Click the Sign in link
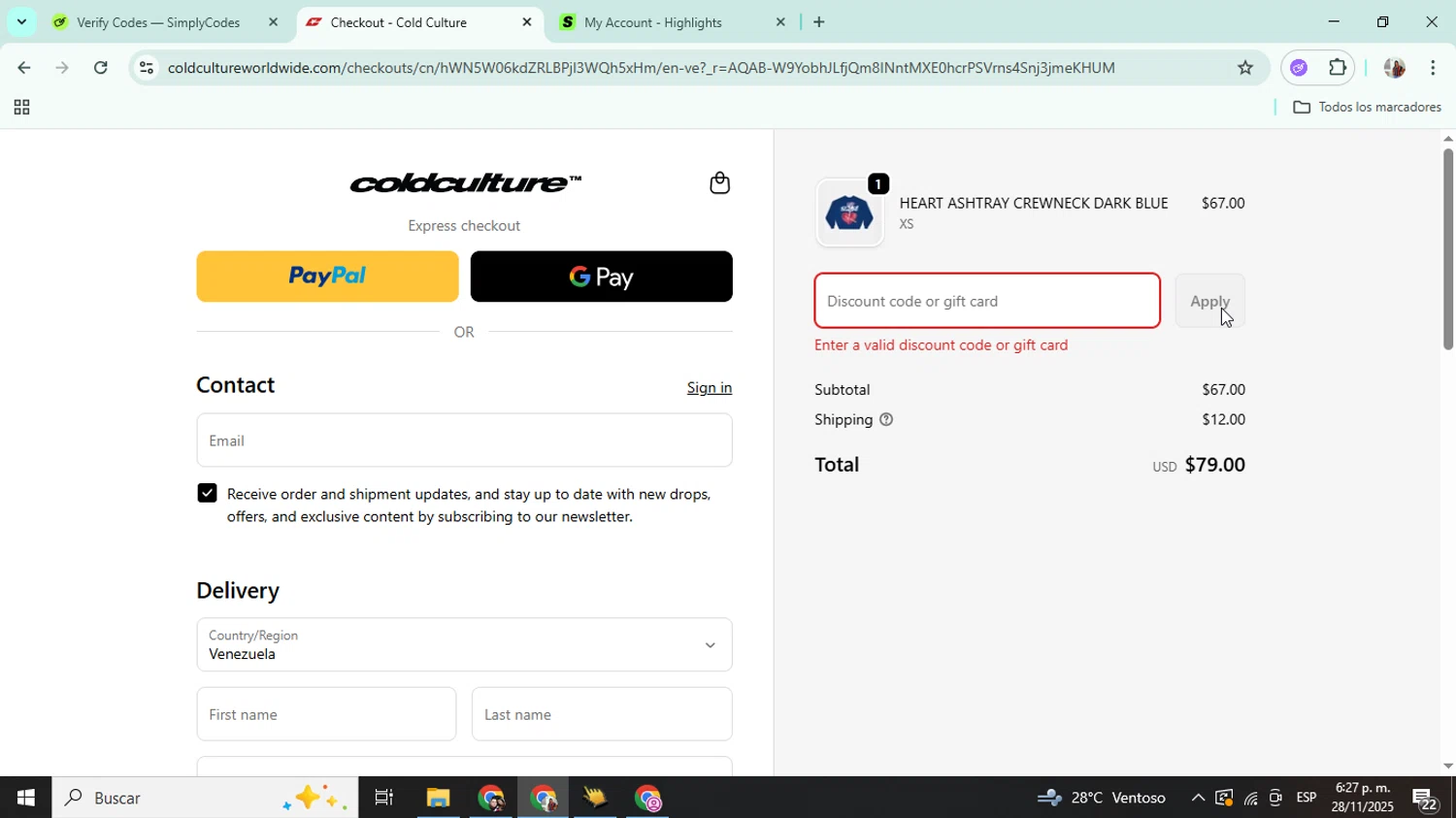This screenshot has height=818, width=1456. pos(710,388)
